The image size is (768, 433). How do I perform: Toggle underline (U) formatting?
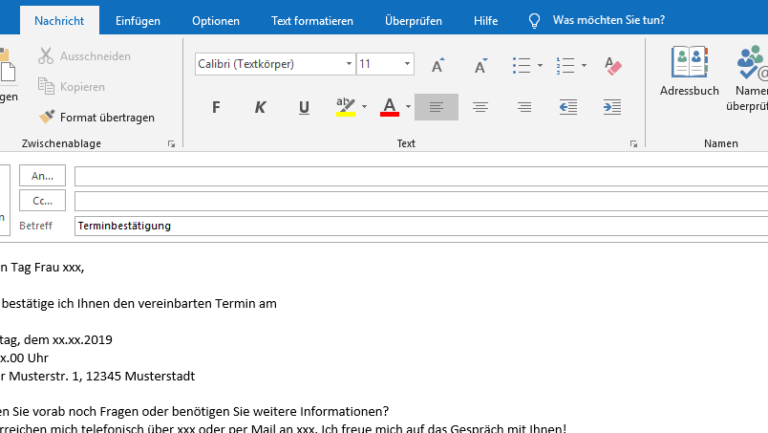[x=304, y=107]
